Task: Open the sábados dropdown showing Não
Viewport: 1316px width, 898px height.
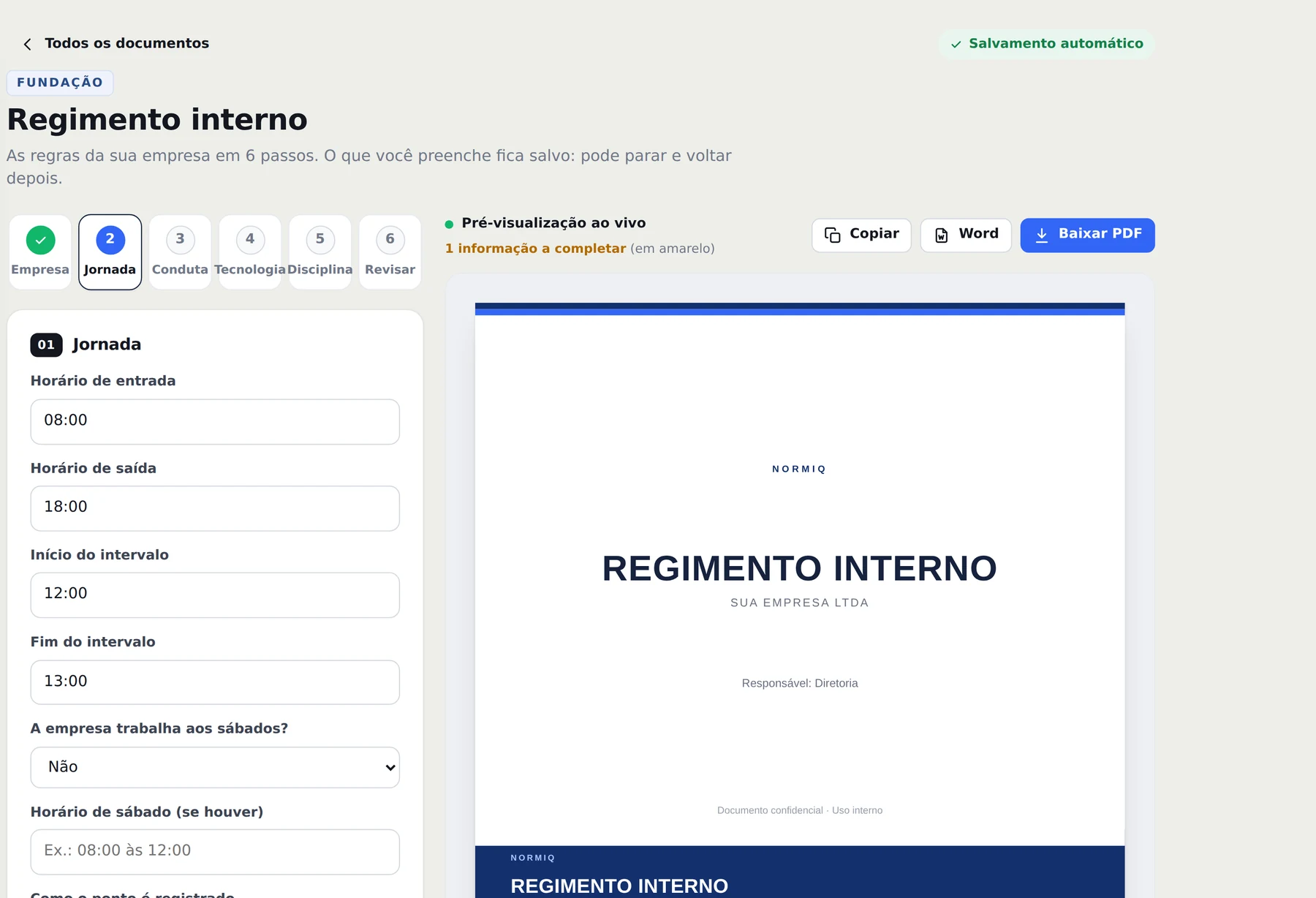Action: pos(215,767)
